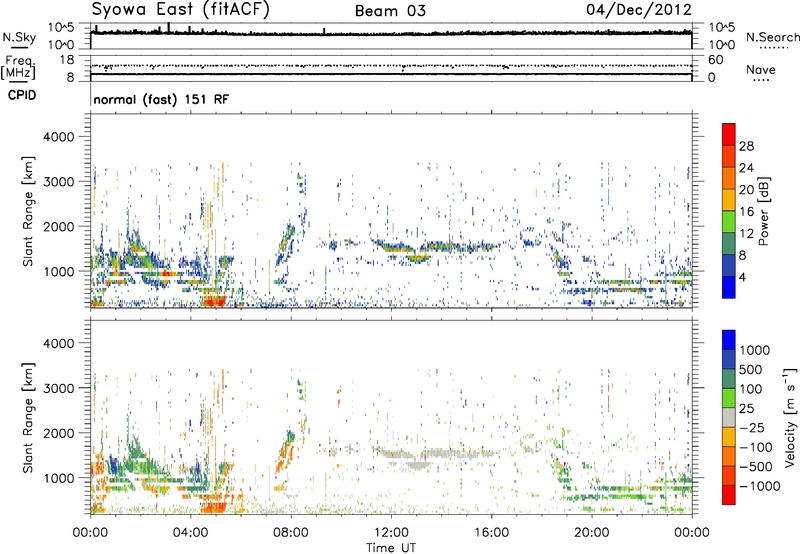Click the '3000' range tick on velocity panel
Image resolution: width=800 pixels, height=554 pixels.
click(58, 388)
